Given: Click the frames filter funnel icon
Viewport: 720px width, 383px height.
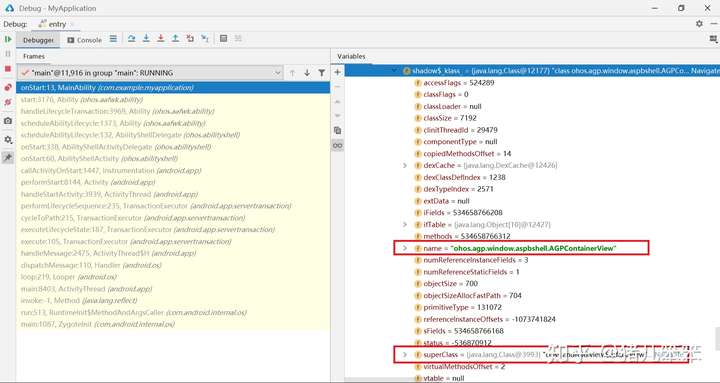Looking at the screenshot, I should [321, 73].
